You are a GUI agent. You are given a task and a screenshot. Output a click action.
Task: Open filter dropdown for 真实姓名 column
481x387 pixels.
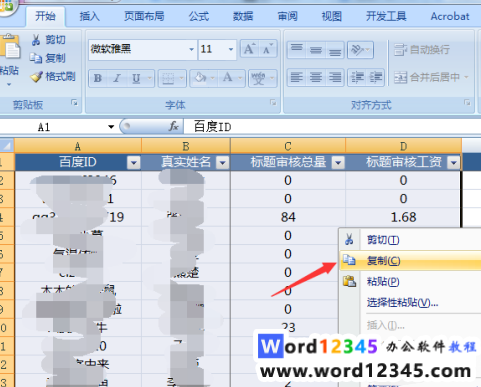coord(222,163)
